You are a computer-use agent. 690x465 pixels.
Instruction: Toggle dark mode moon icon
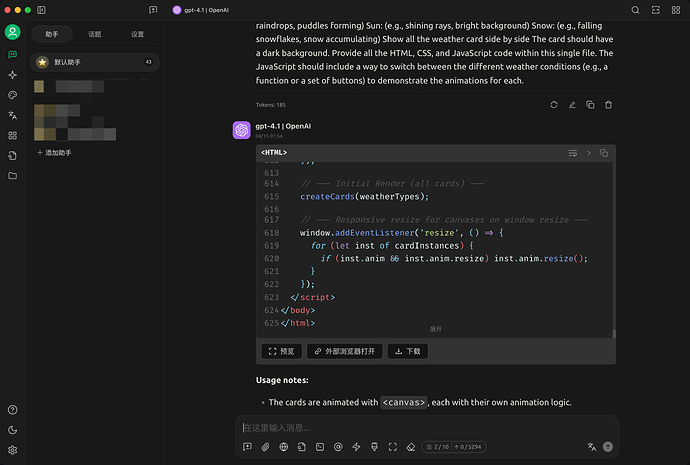pos(12,430)
